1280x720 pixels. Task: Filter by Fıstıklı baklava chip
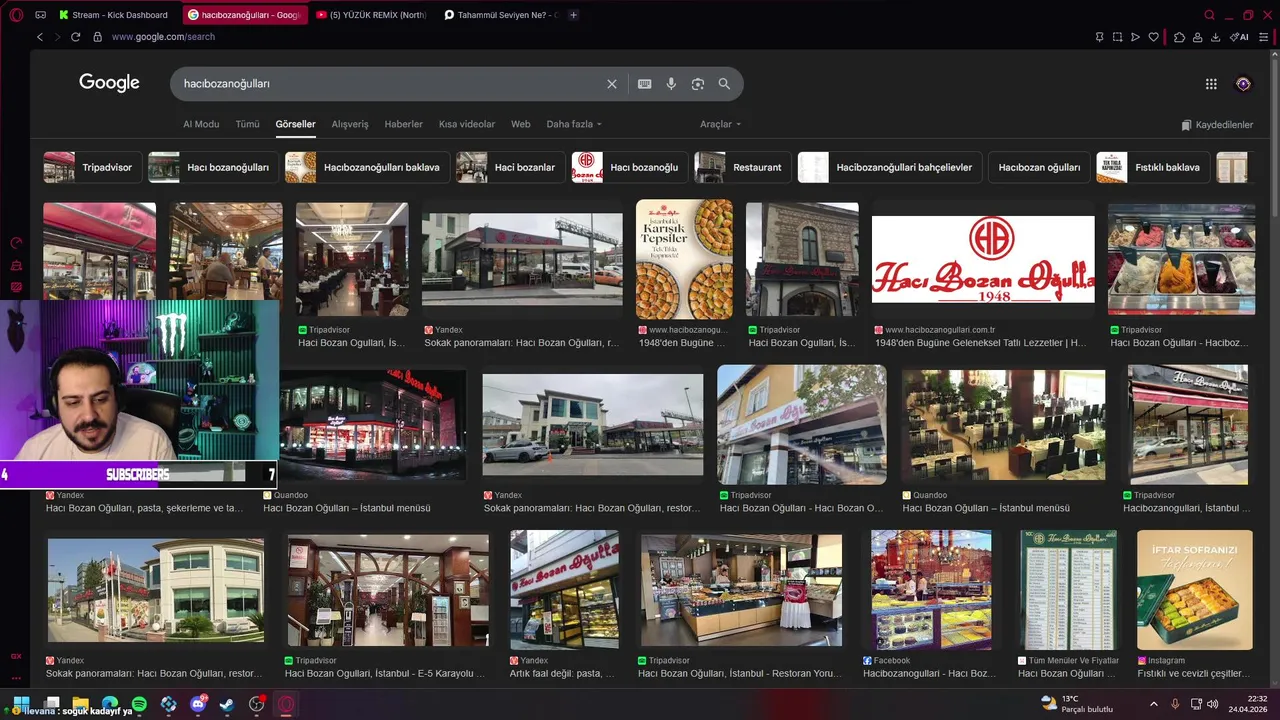click(1153, 167)
